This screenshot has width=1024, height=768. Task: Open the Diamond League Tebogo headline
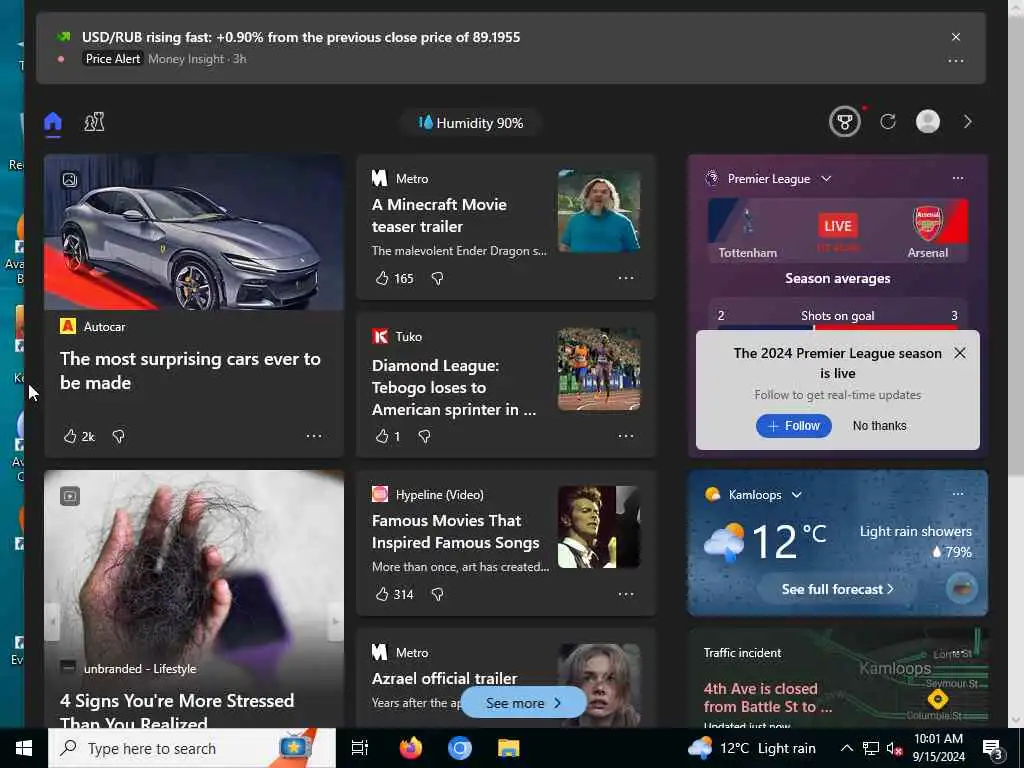[x=454, y=387]
